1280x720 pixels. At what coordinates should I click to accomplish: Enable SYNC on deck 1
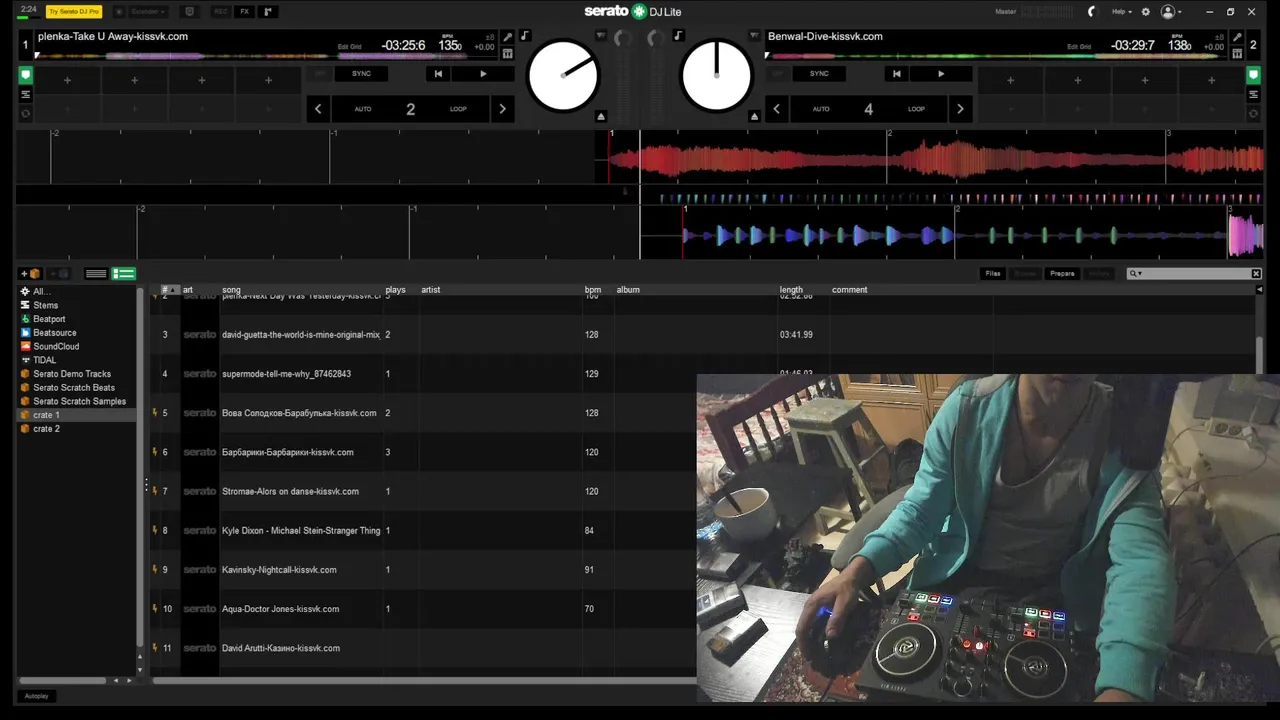[x=361, y=73]
